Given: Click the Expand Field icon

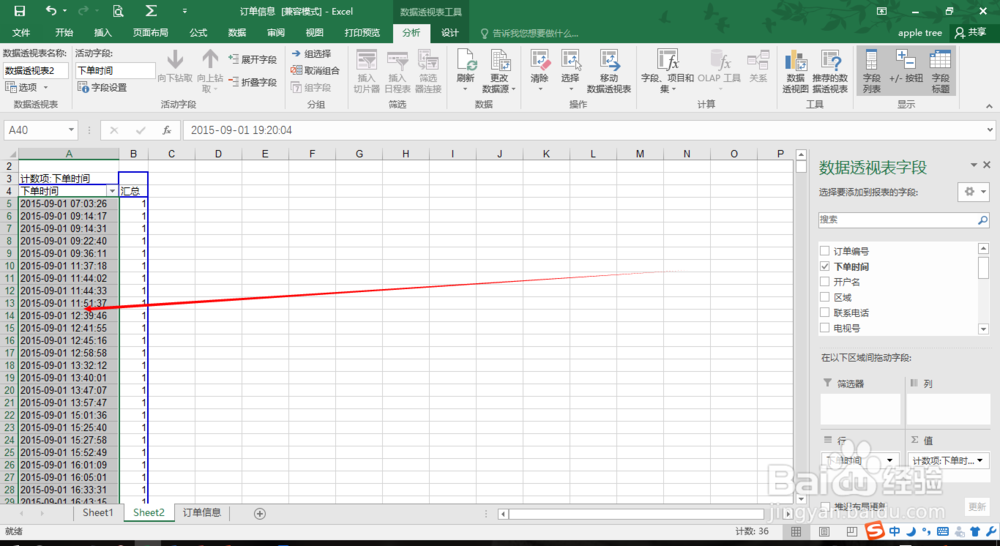Looking at the screenshot, I should click(233, 59).
